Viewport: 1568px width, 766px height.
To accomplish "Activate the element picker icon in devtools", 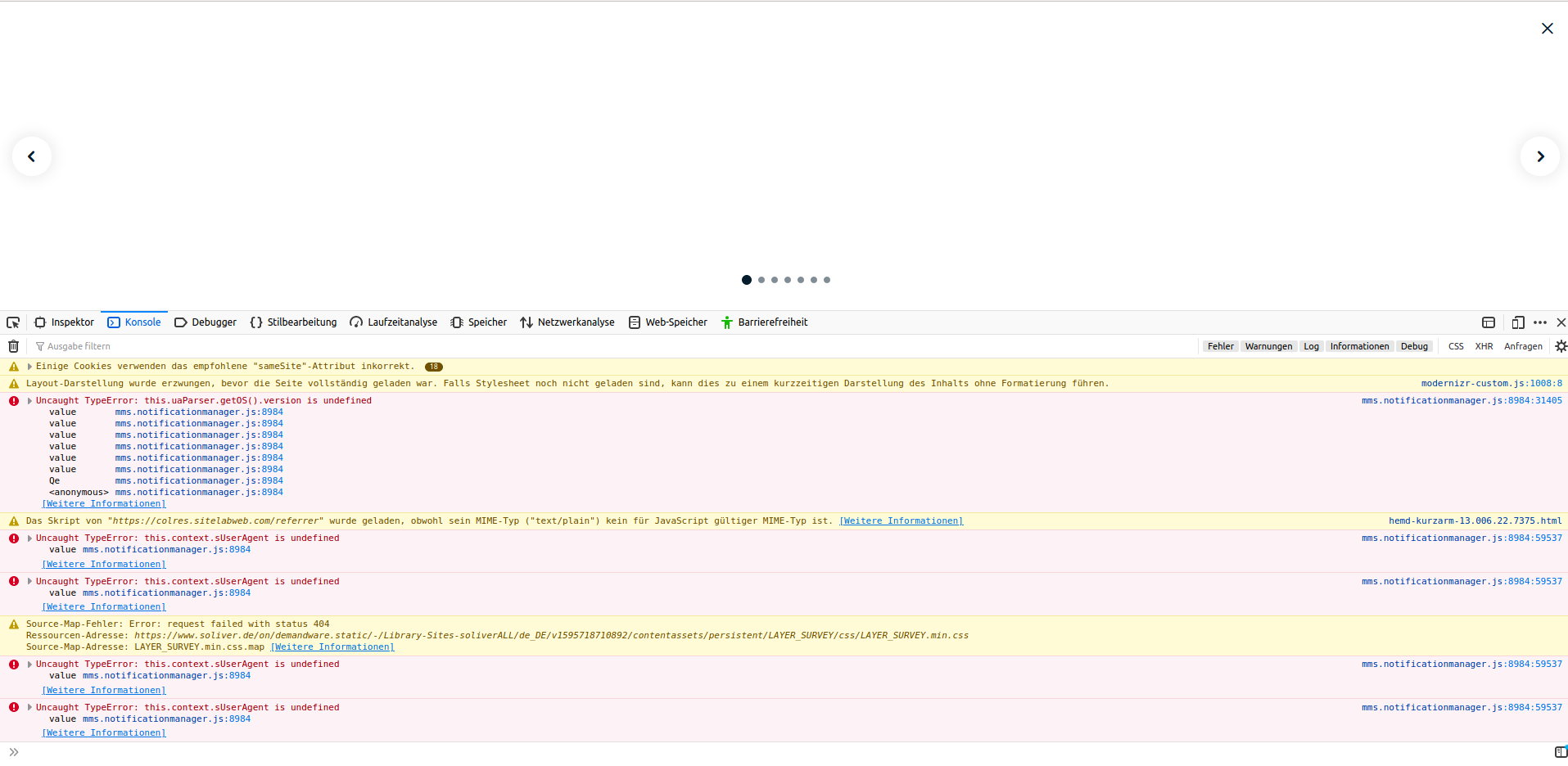I will [13, 322].
